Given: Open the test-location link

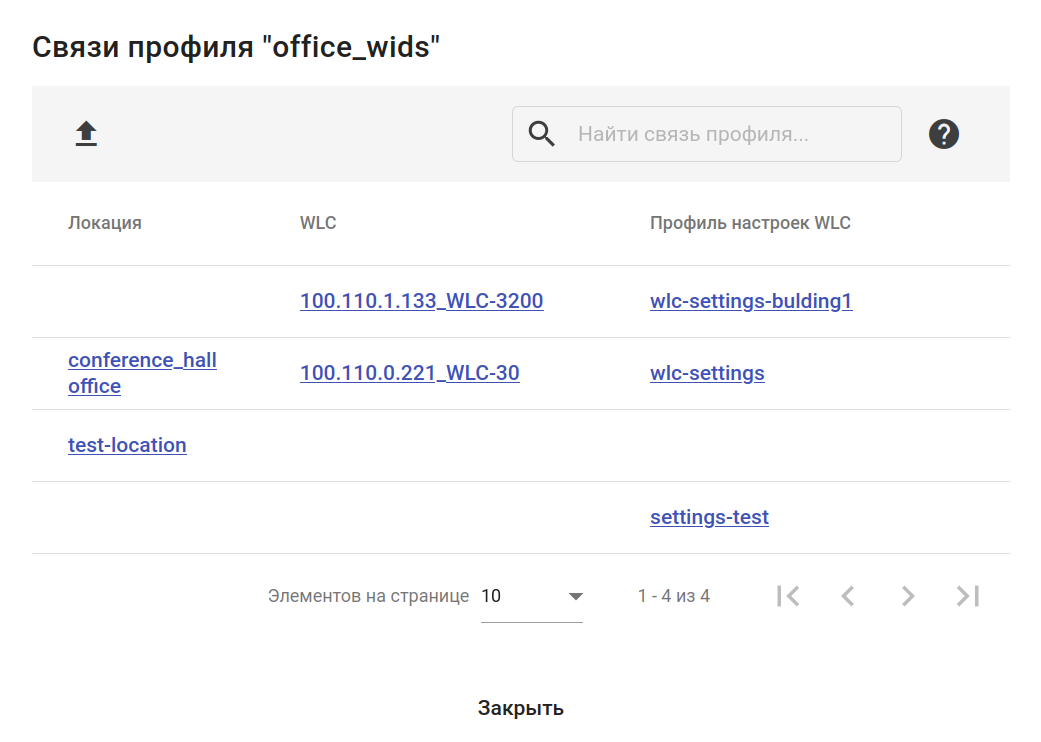Looking at the screenshot, I should pyautogui.click(x=127, y=445).
